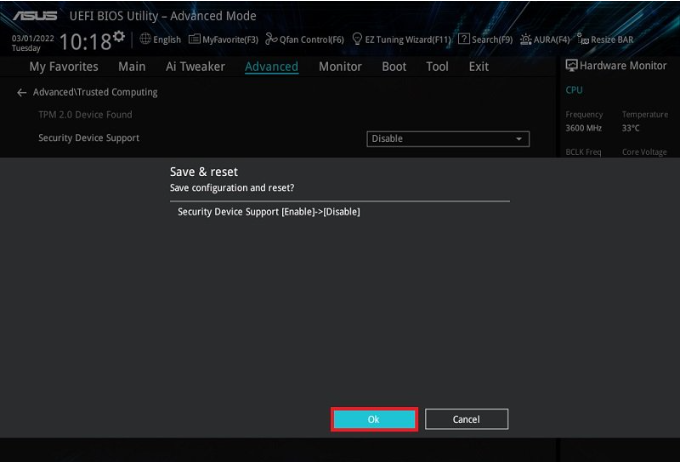This screenshot has height=462, width=680.
Task: Click the Resize BAR label
Action: pos(612,39)
